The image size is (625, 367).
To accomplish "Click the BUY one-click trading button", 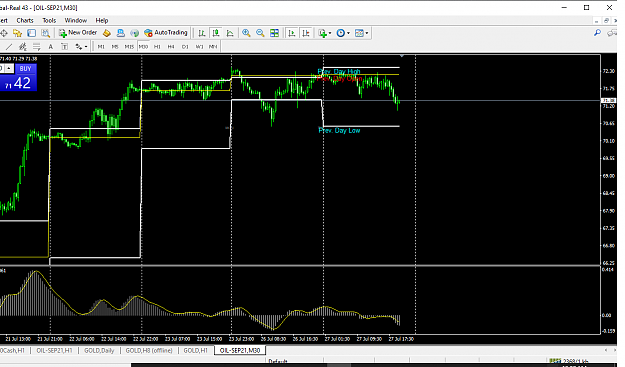I will [26, 69].
